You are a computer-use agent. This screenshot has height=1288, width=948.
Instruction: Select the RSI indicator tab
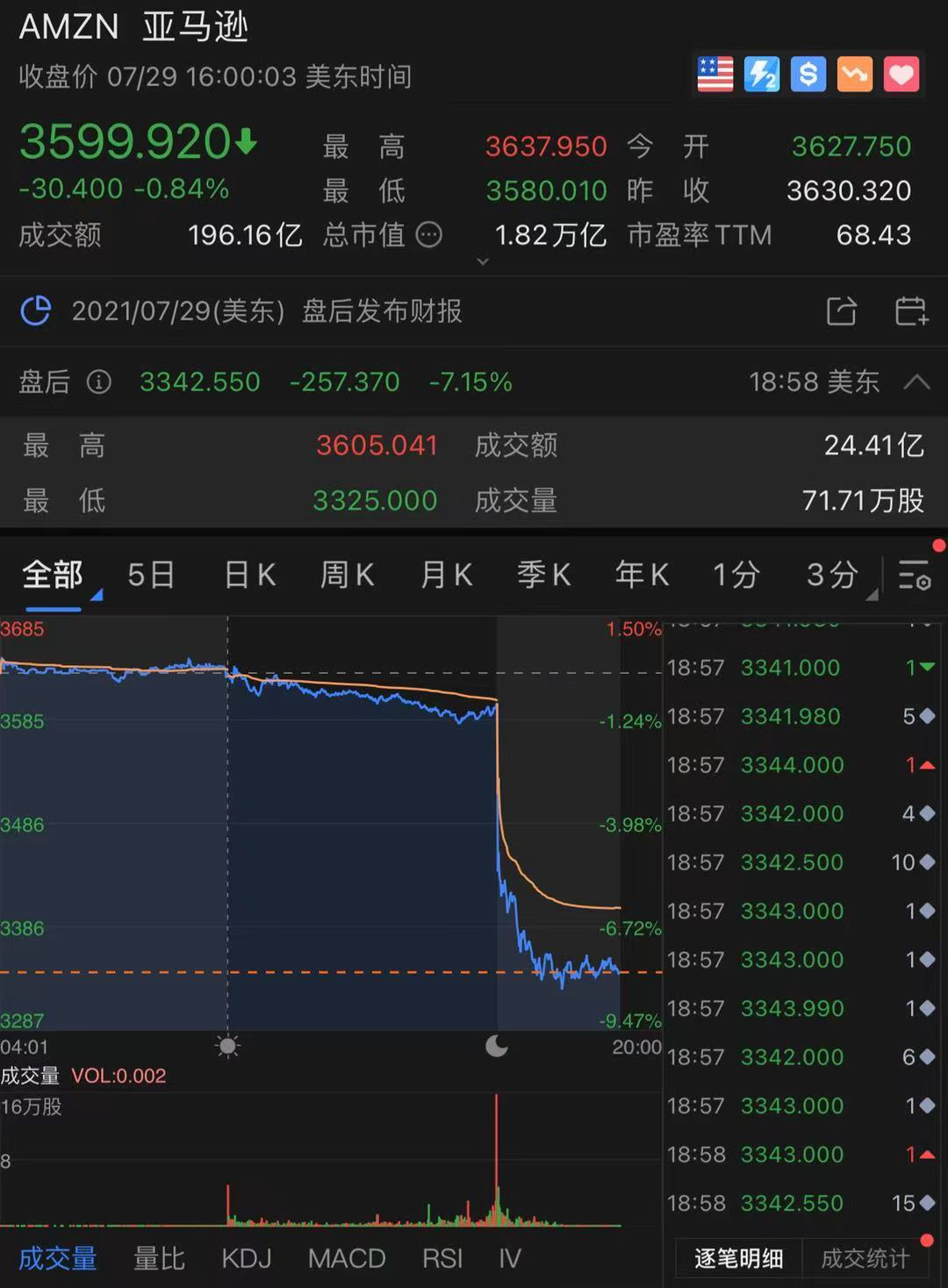click(x=442, y=1258)
